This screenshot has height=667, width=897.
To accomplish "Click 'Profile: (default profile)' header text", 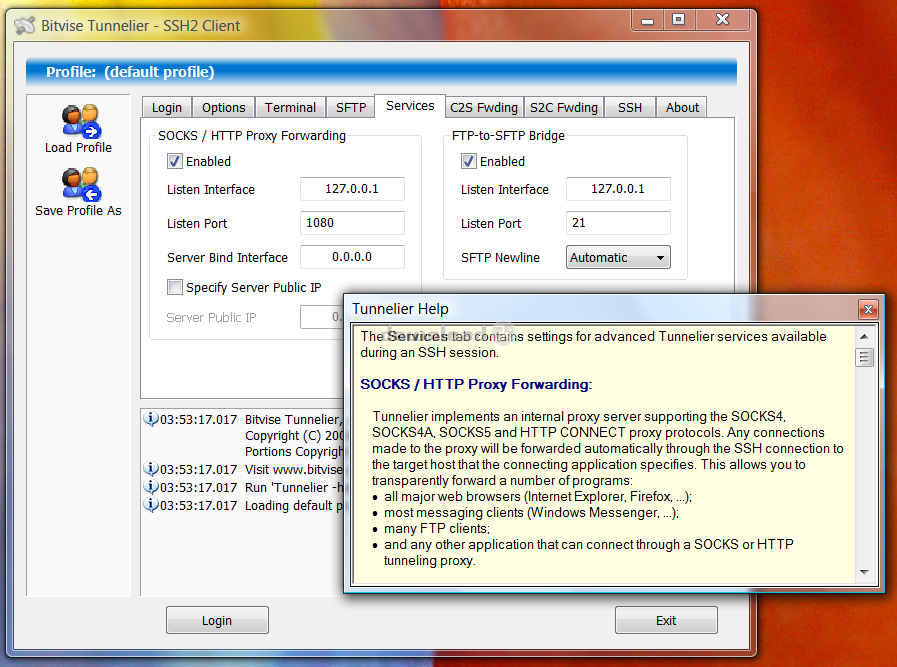I will click(130, 72).
